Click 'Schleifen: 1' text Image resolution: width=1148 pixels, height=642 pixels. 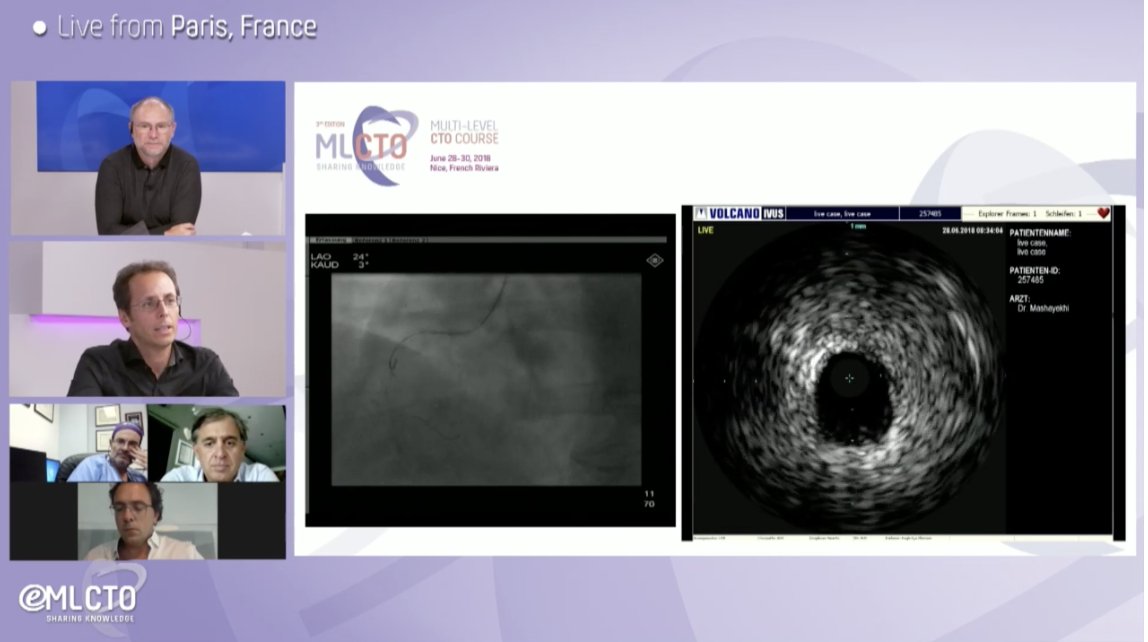coord(1064,214)
